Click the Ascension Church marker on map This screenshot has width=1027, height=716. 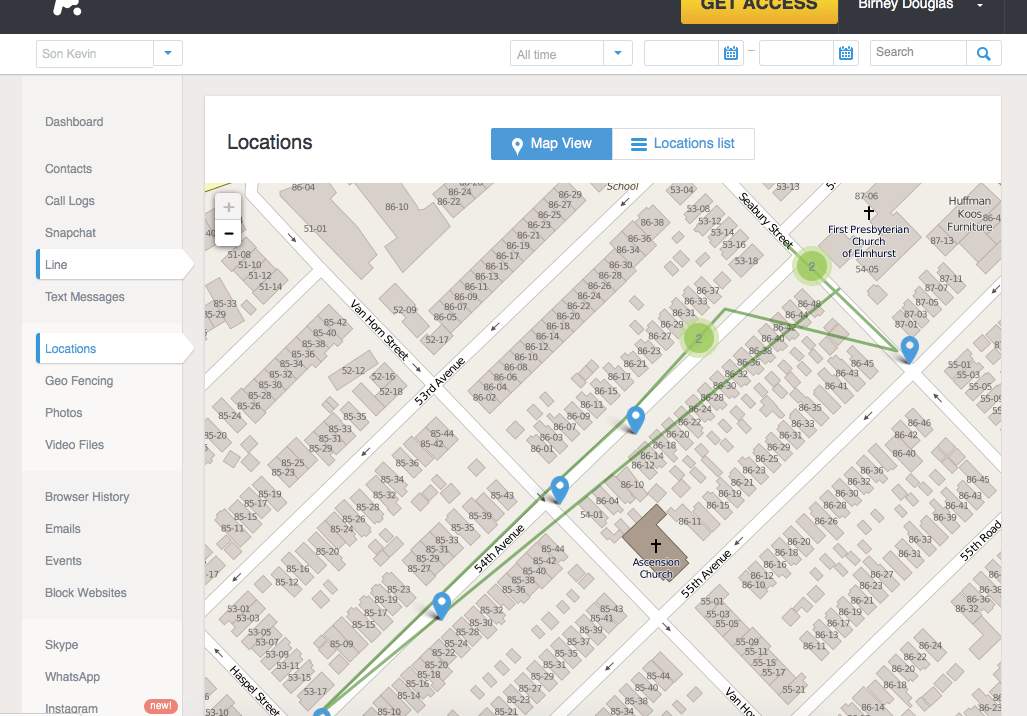tap(656, 546)
